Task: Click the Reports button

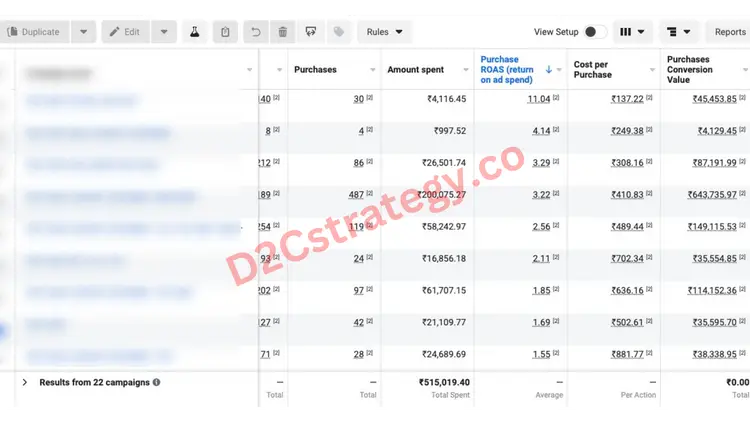Action: pos(729,32)
